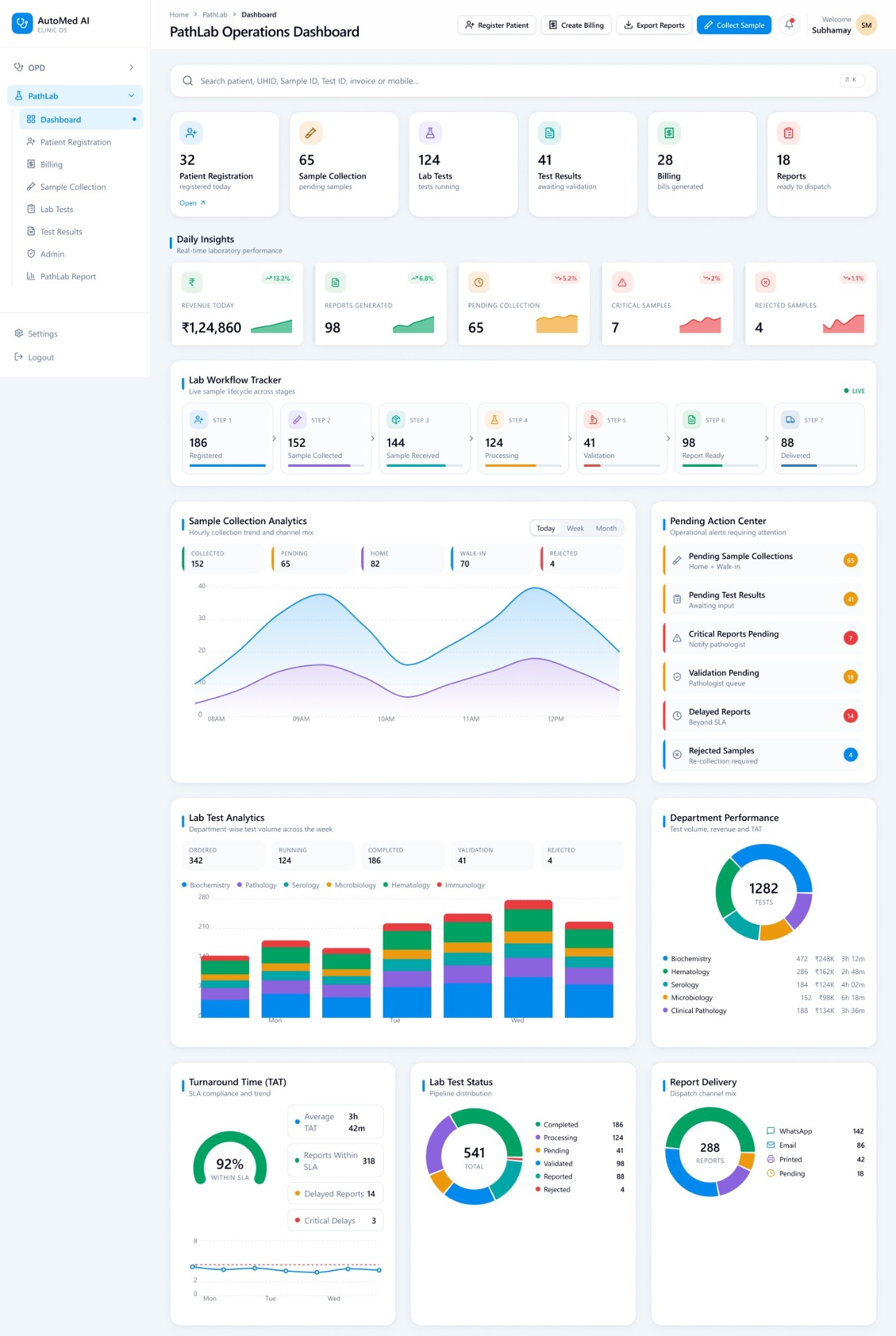
Task: Click the Printed delivery printer icon
Action: (771, 1159)
